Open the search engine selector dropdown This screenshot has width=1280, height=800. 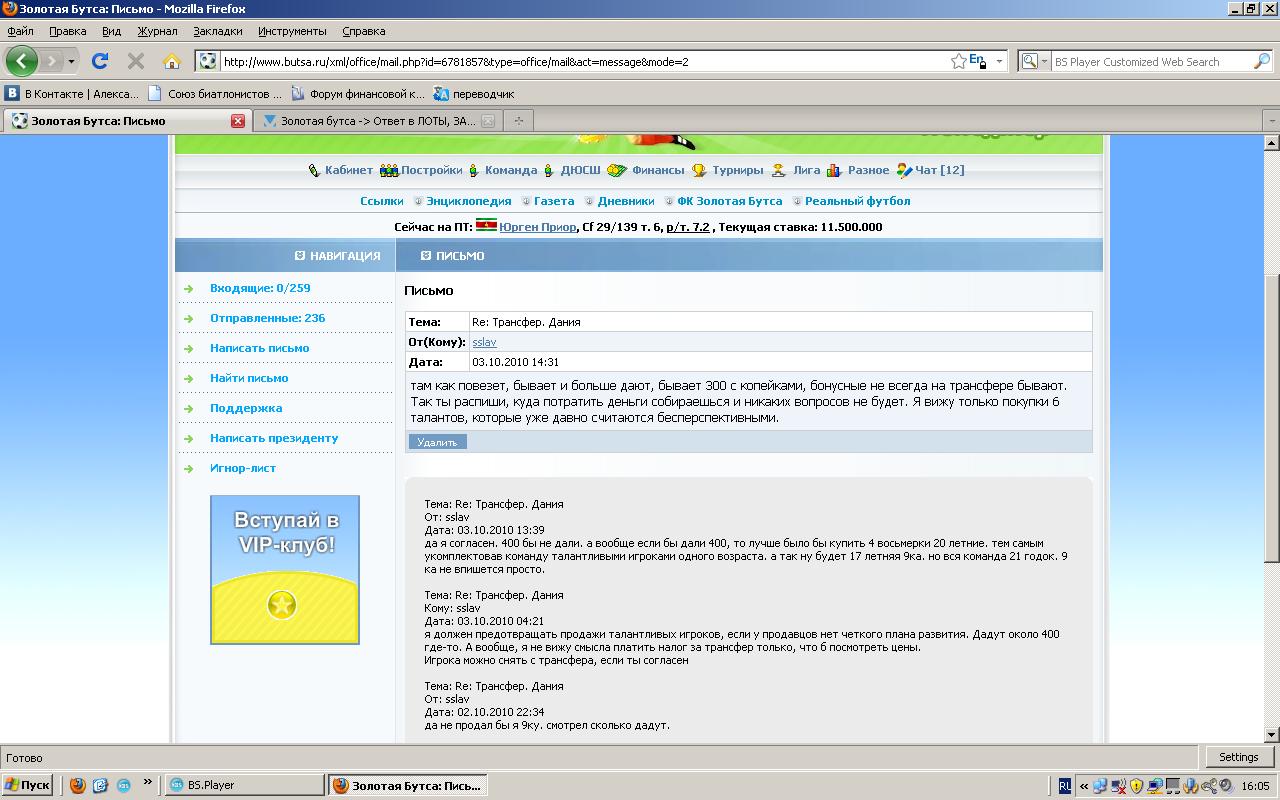pyautogui.click(x=1033, y=61)
